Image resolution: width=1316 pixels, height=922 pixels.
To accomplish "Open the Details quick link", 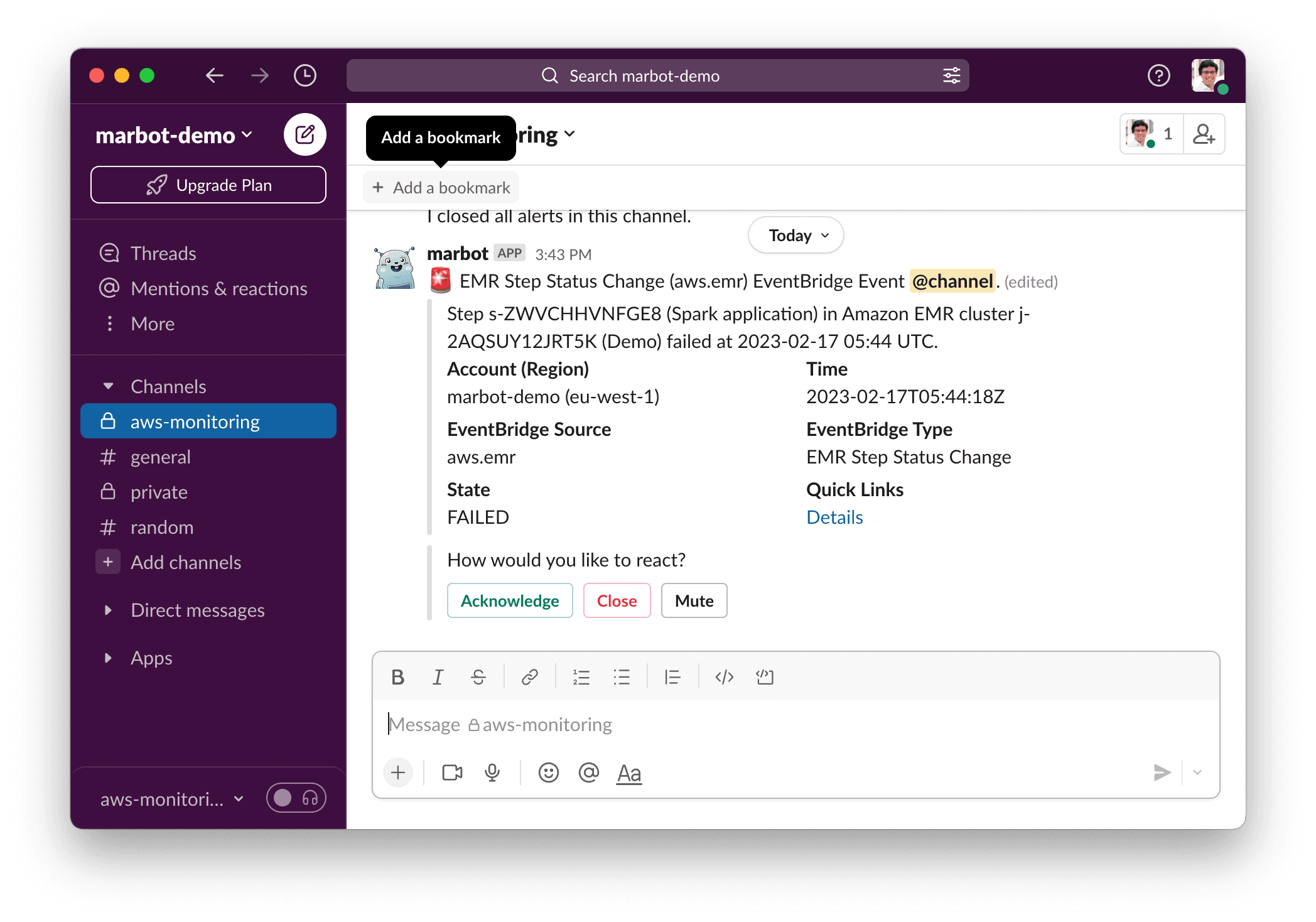I will click(834, 517).
